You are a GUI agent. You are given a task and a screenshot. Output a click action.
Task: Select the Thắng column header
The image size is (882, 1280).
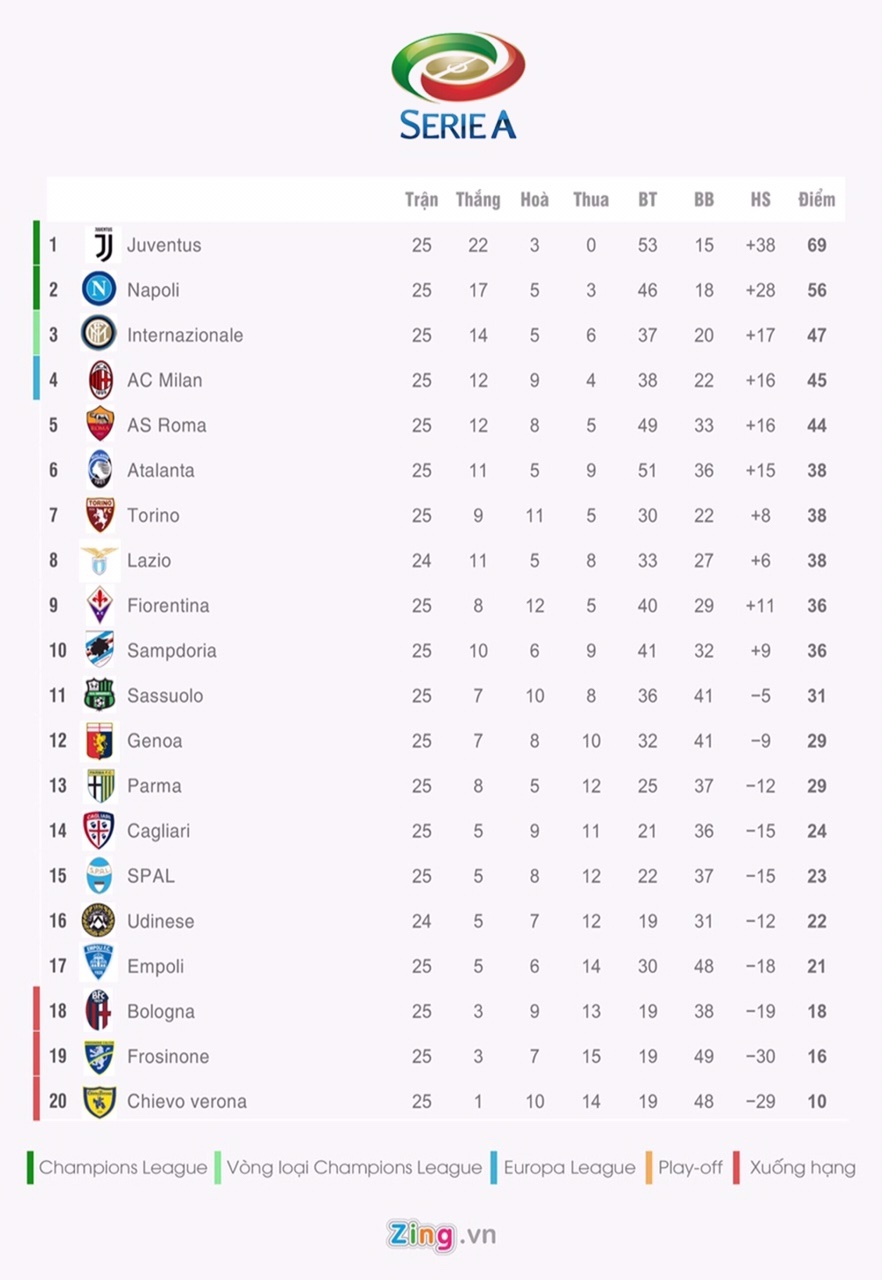click(478, 200)
